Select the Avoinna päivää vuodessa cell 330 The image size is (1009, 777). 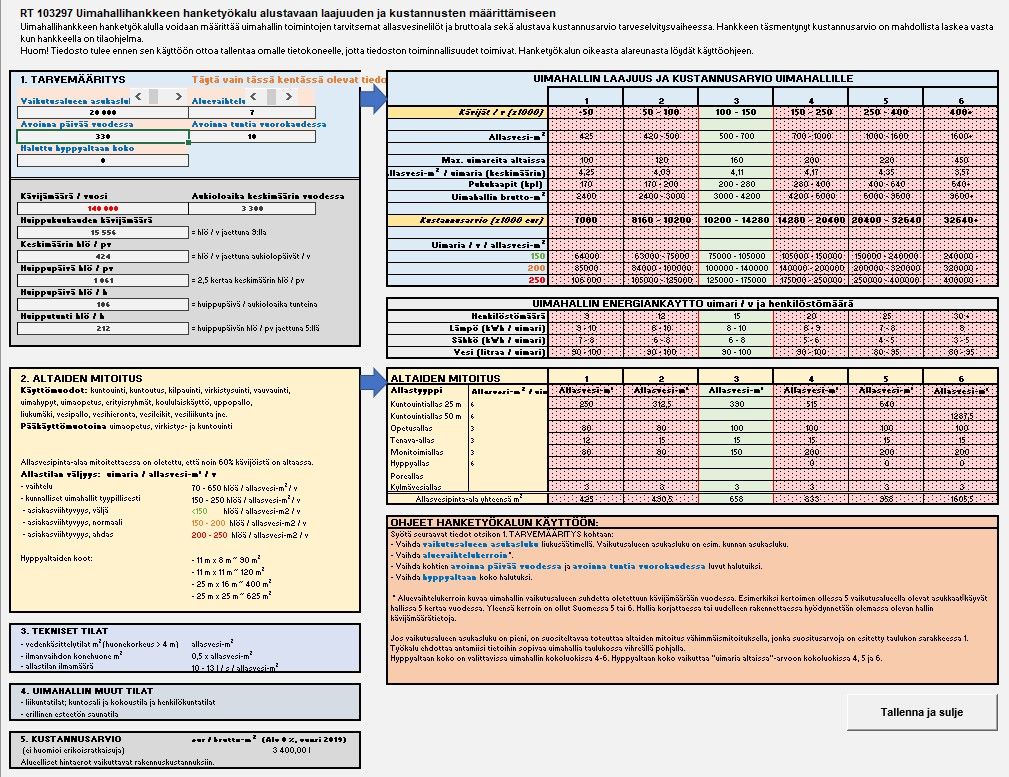coord(103,136)
